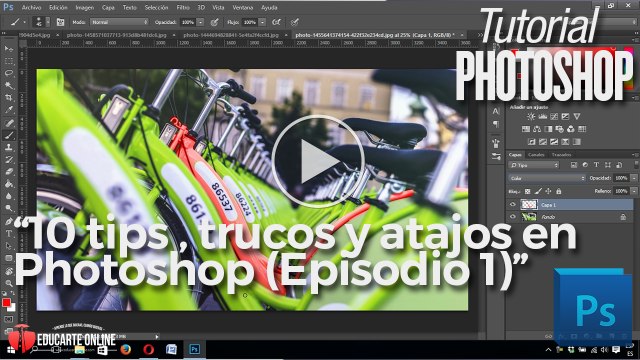
Task: Open the Flujo slider arrow
Action: 262,22
